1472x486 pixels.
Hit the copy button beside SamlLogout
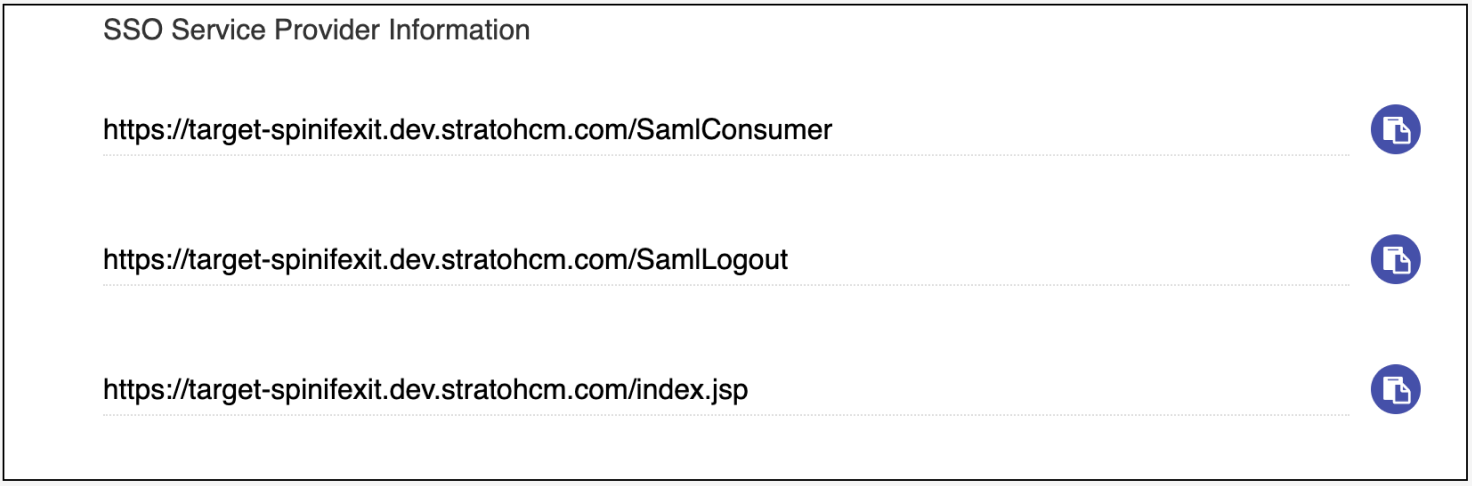tap(1395, 260)
